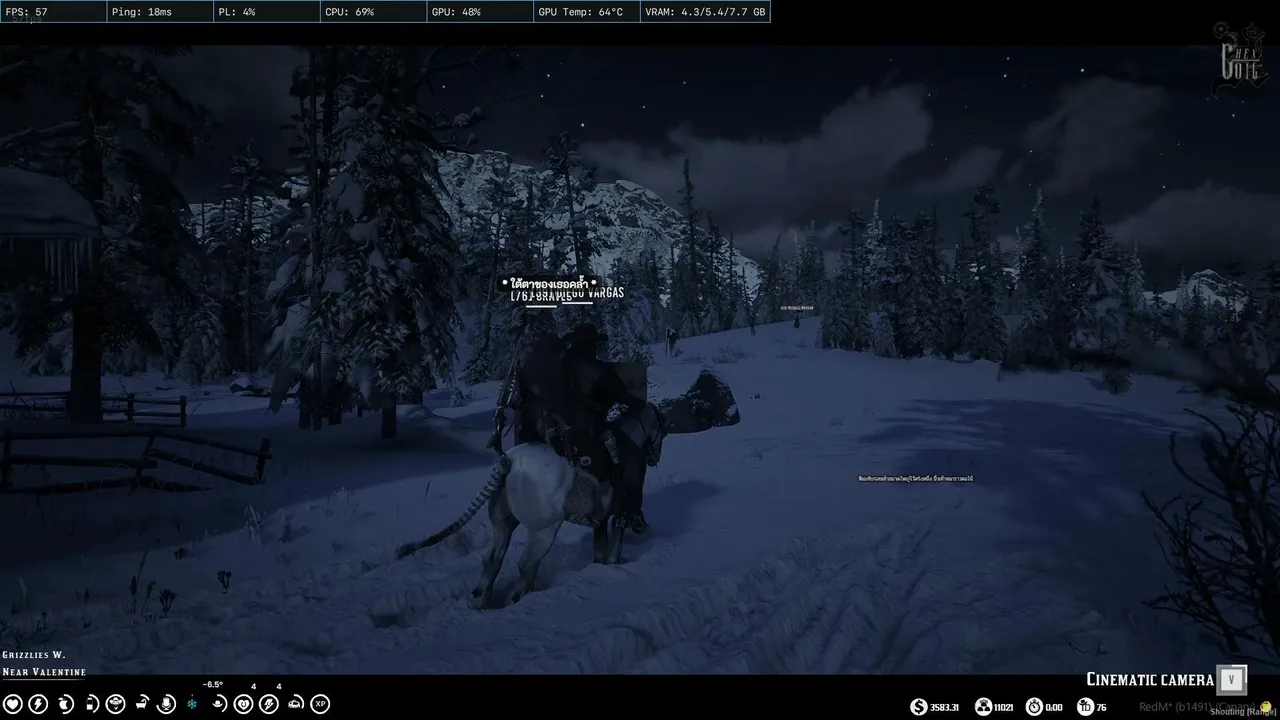The height and width of the screenshot is (720, 1280).
Task: Click the GPU Temp: 64°C readout
Action: click(586, 12)
